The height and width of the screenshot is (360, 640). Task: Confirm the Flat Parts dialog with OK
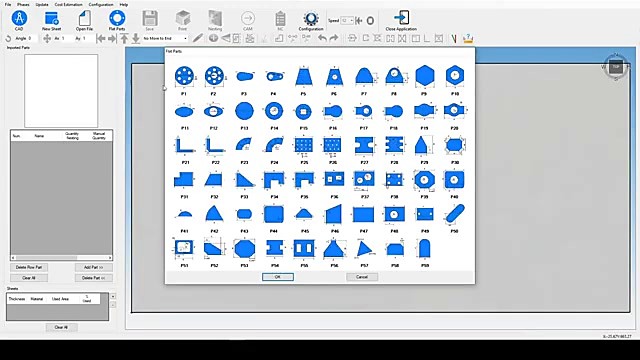278,277
